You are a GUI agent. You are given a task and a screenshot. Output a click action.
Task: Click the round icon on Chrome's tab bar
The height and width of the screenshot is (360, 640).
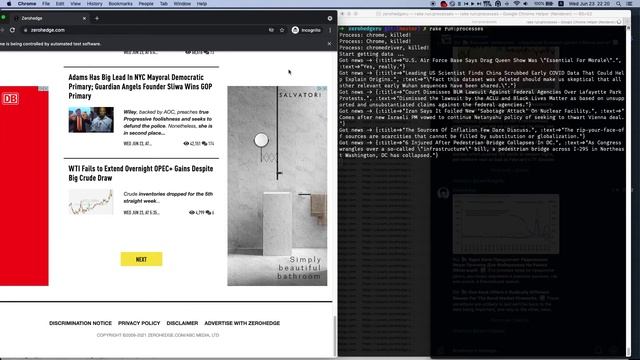330,18
